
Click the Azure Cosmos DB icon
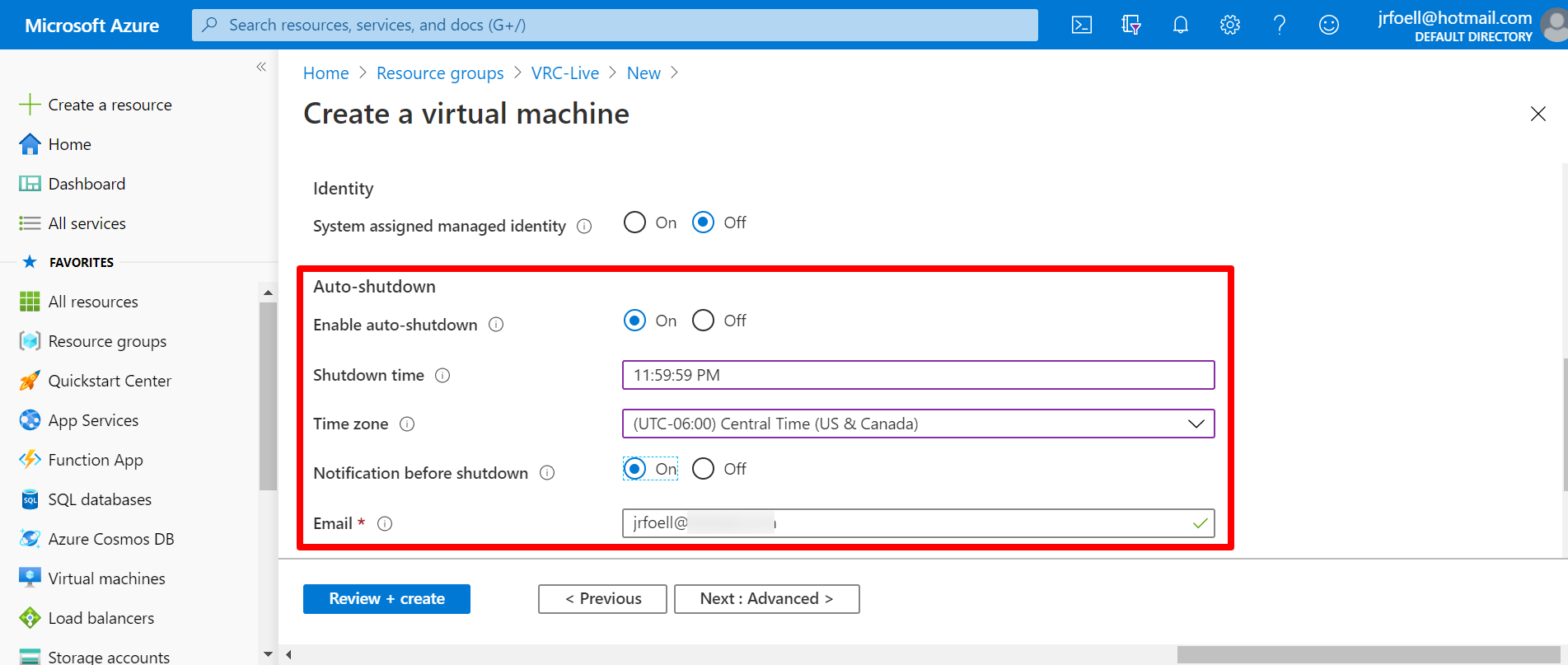pos(30,539)
